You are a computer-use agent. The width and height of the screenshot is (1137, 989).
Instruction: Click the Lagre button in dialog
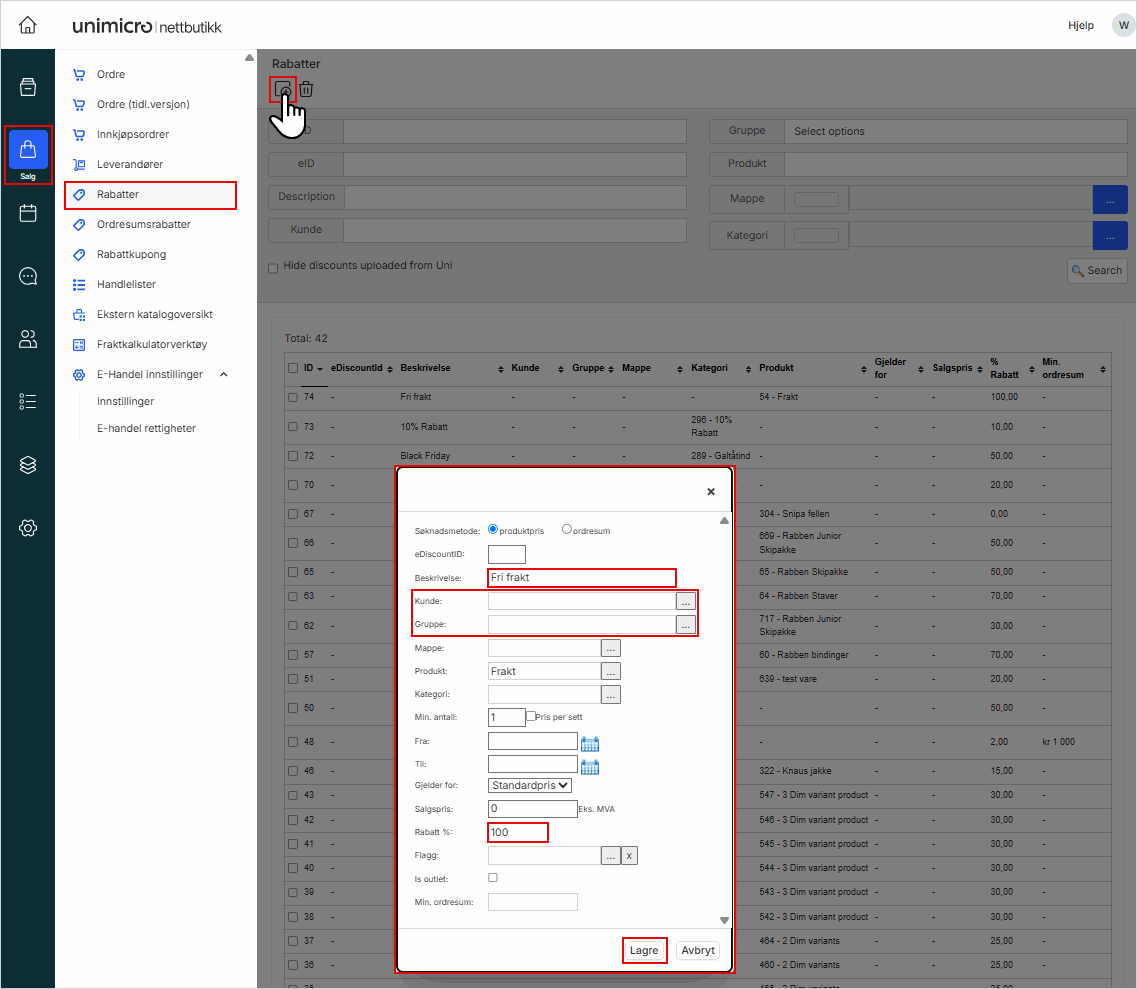644,950
